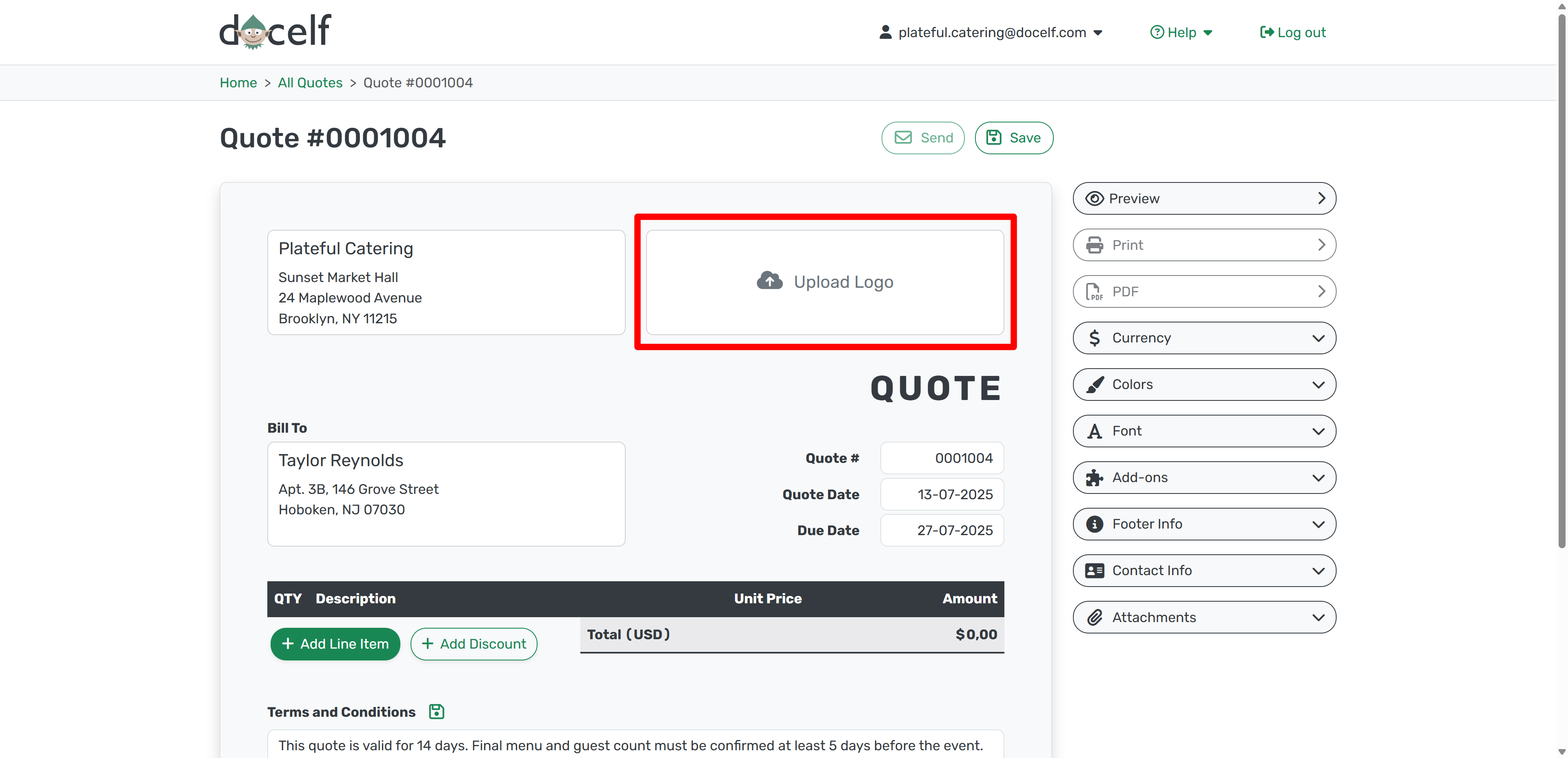1568x758 pixels.
Task: Add a discount to the quote
Action: coord(473,644)
